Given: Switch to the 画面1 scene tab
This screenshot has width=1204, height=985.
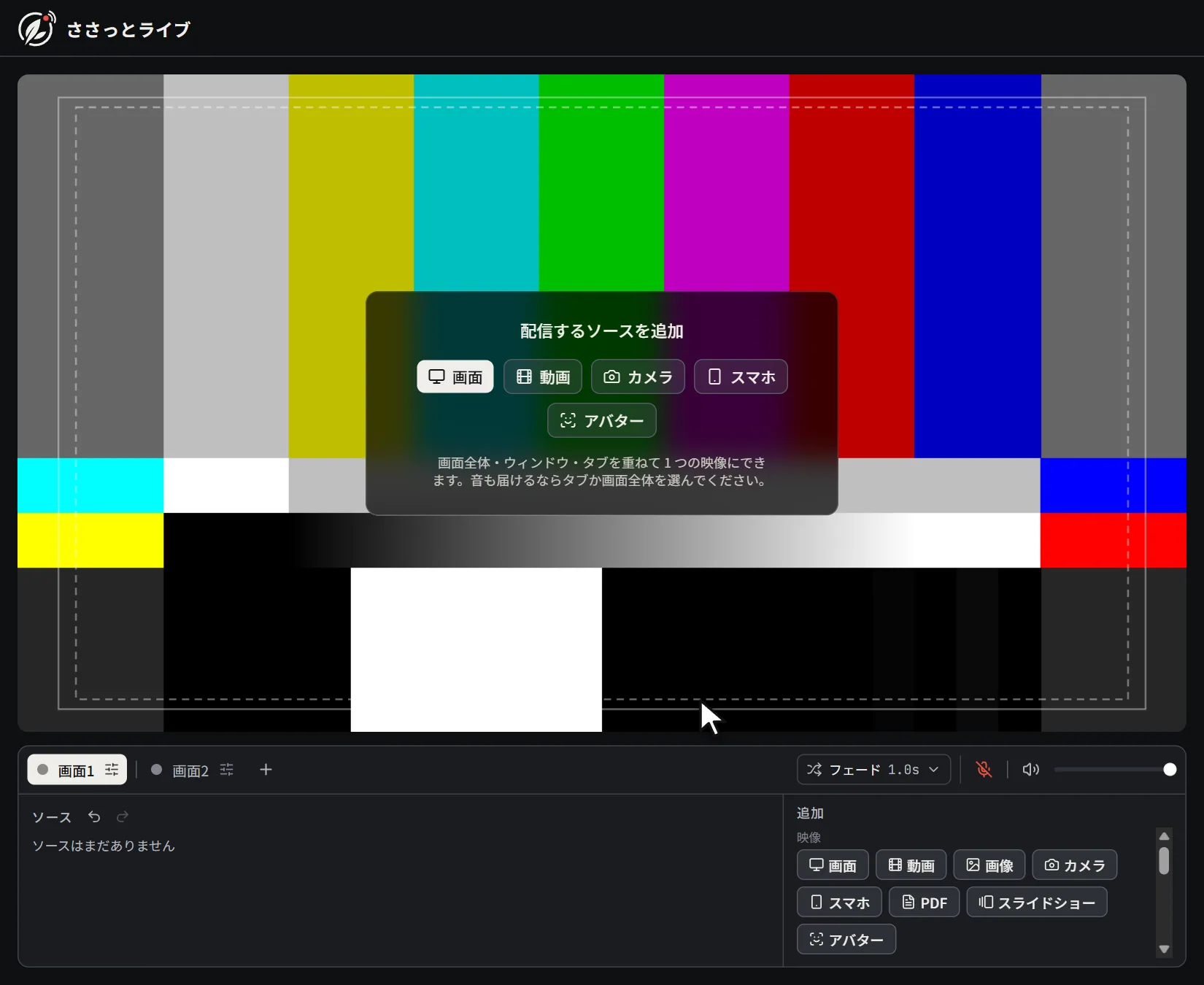Looking at the screenshot, I should pyautogui.click(x=76, y=770).
